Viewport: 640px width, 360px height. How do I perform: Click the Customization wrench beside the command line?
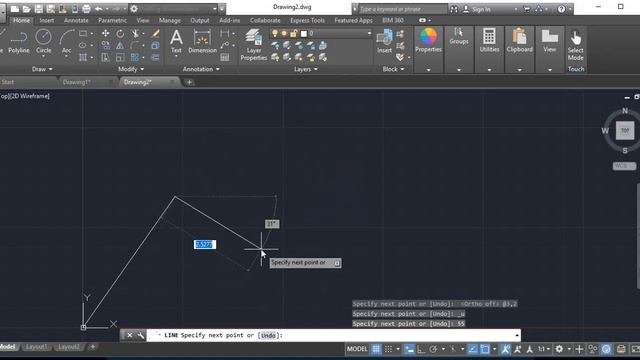[x=141, y=336]
